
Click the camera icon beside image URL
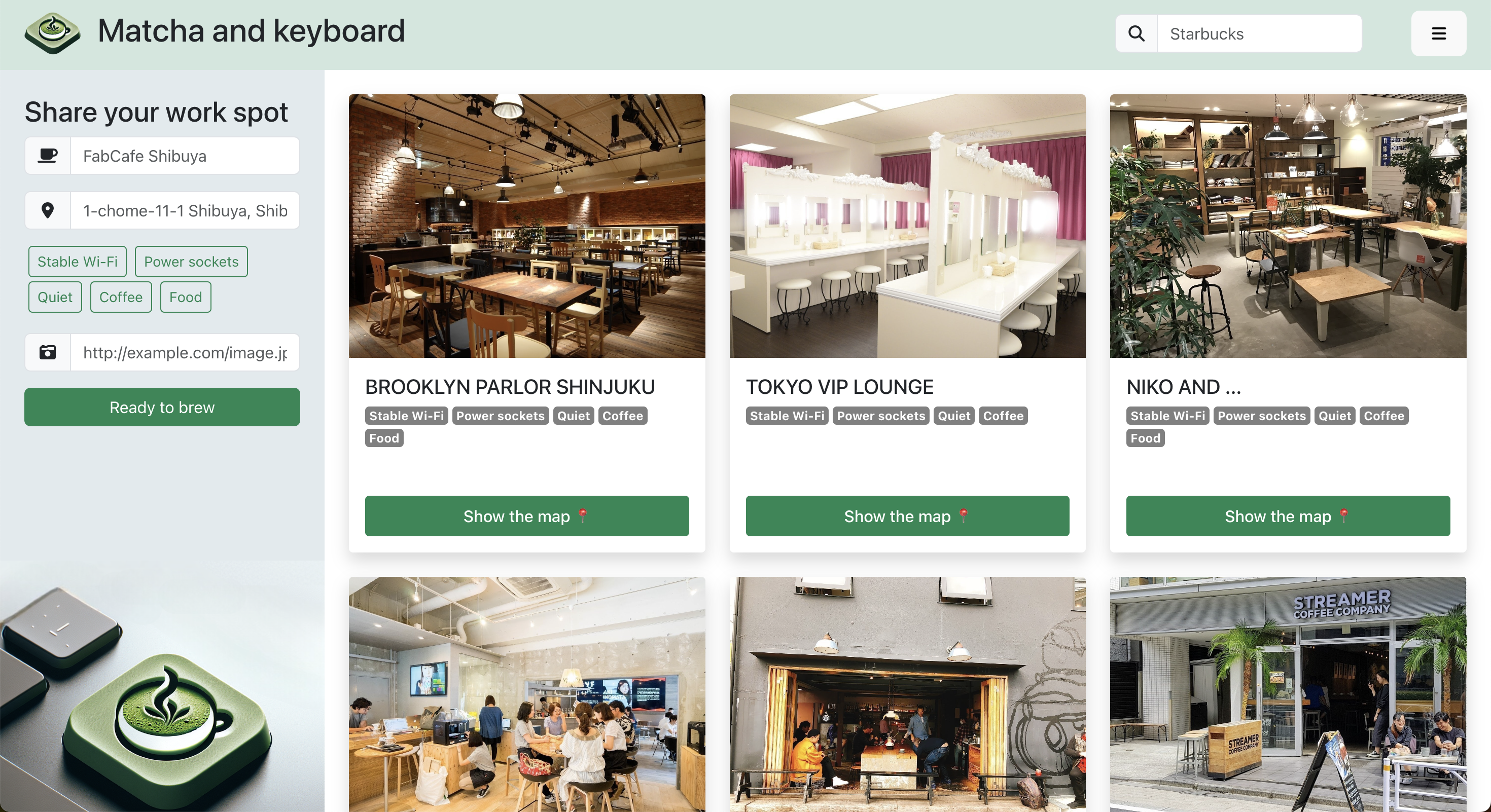[48, 352]
